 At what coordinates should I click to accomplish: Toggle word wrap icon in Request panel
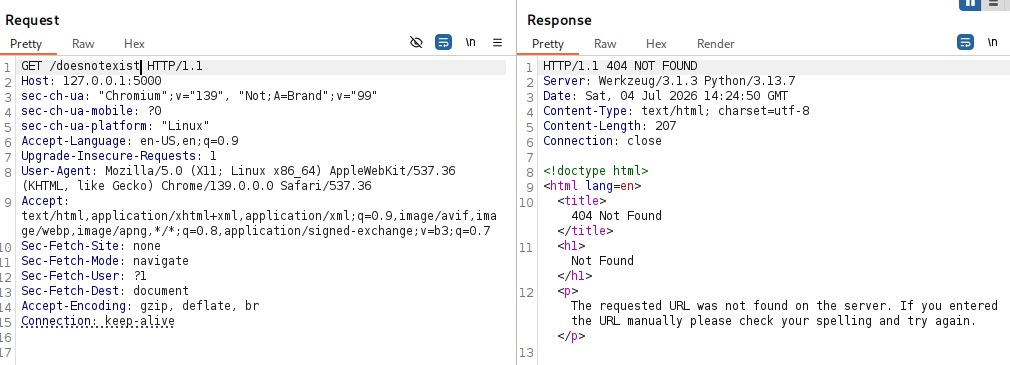coord(443,43)
